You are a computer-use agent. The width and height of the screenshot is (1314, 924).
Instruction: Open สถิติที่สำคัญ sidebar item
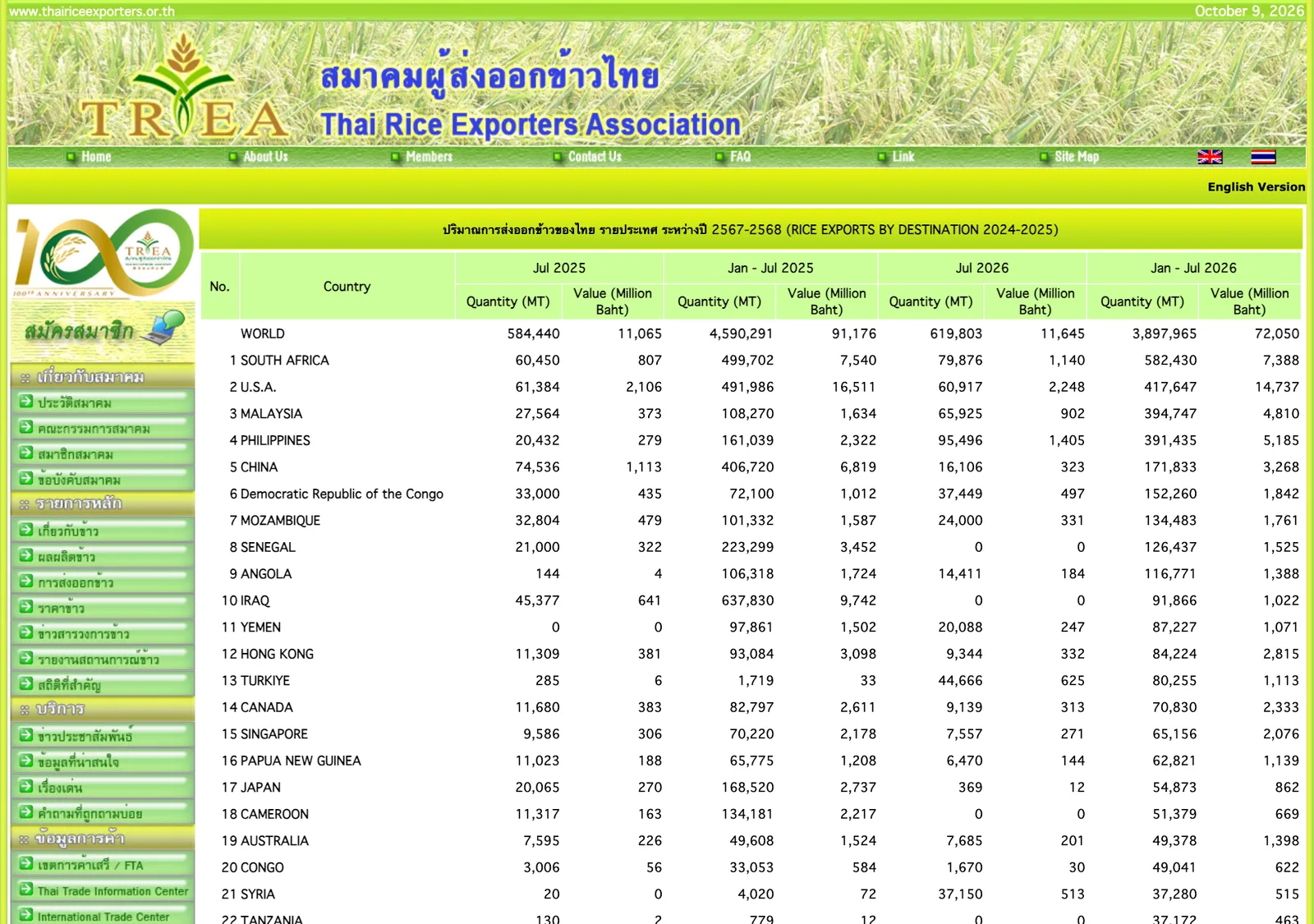point(103,684)
